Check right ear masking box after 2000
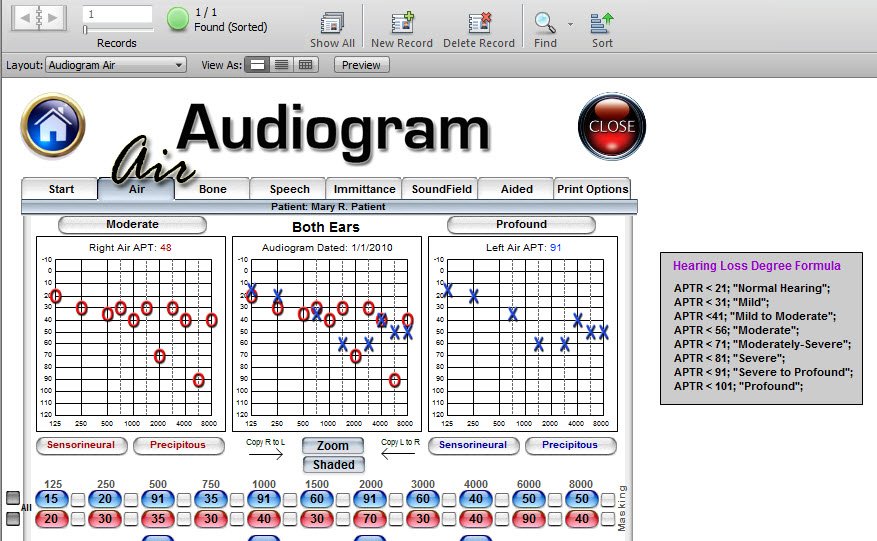The height and width of the screenshot is (541, 877). click(395, 519)
